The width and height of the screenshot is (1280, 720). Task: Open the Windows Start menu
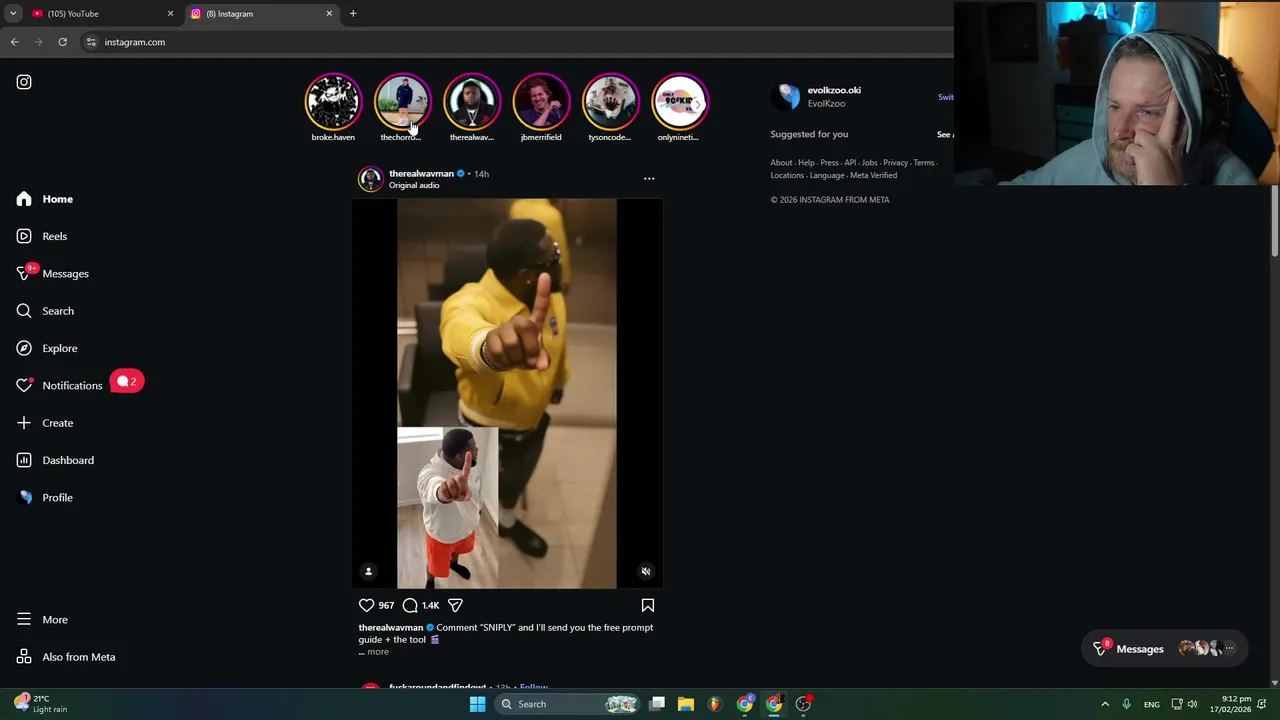click(x=477, y=704)
